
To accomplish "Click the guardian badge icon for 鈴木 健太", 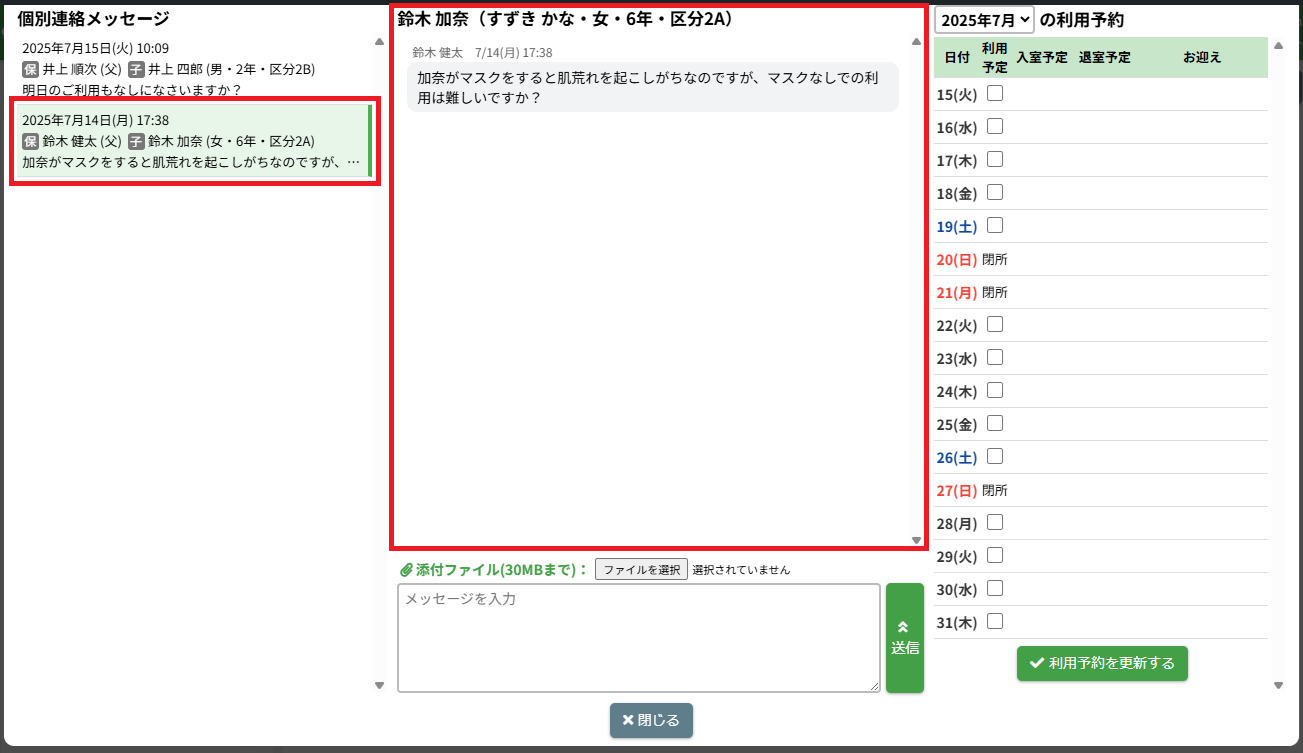I will 30,141.
